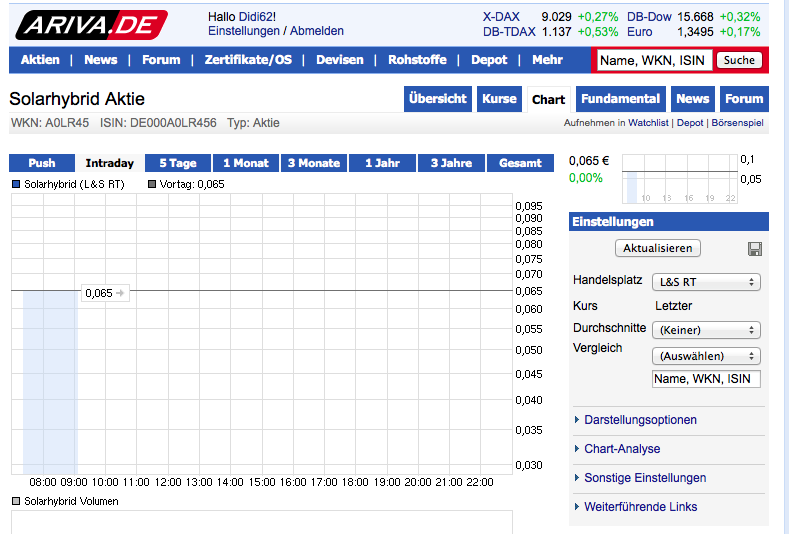Click the Suche button

tap(739, 60)
